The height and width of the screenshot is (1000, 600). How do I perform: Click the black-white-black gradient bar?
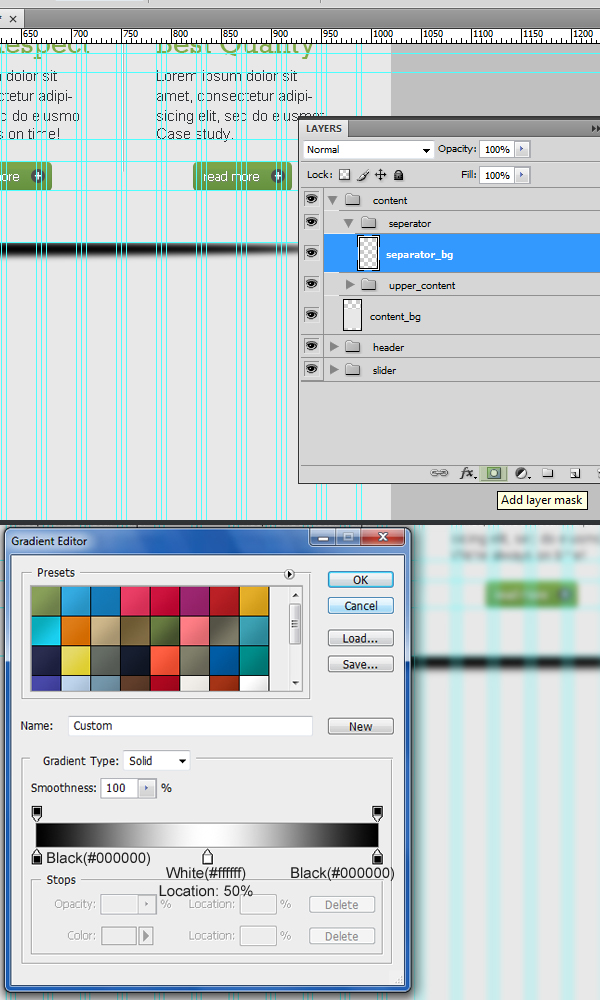tap(207, 835)
